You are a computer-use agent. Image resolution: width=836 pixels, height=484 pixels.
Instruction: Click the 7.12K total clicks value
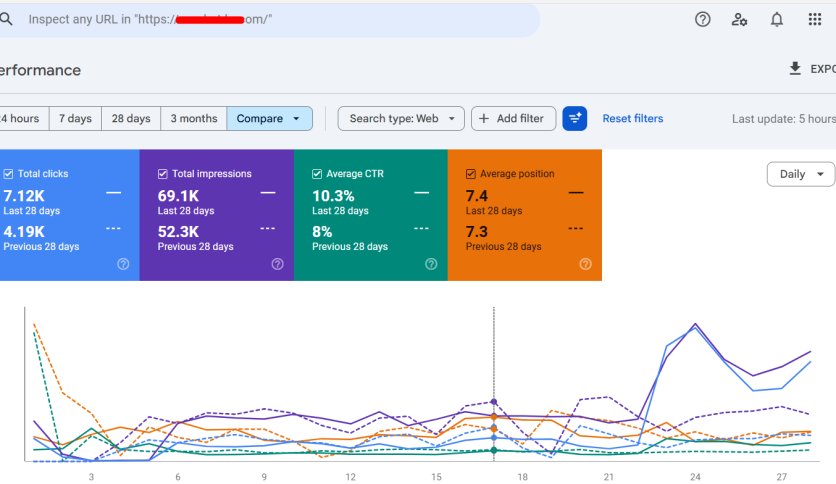(24, 196)
